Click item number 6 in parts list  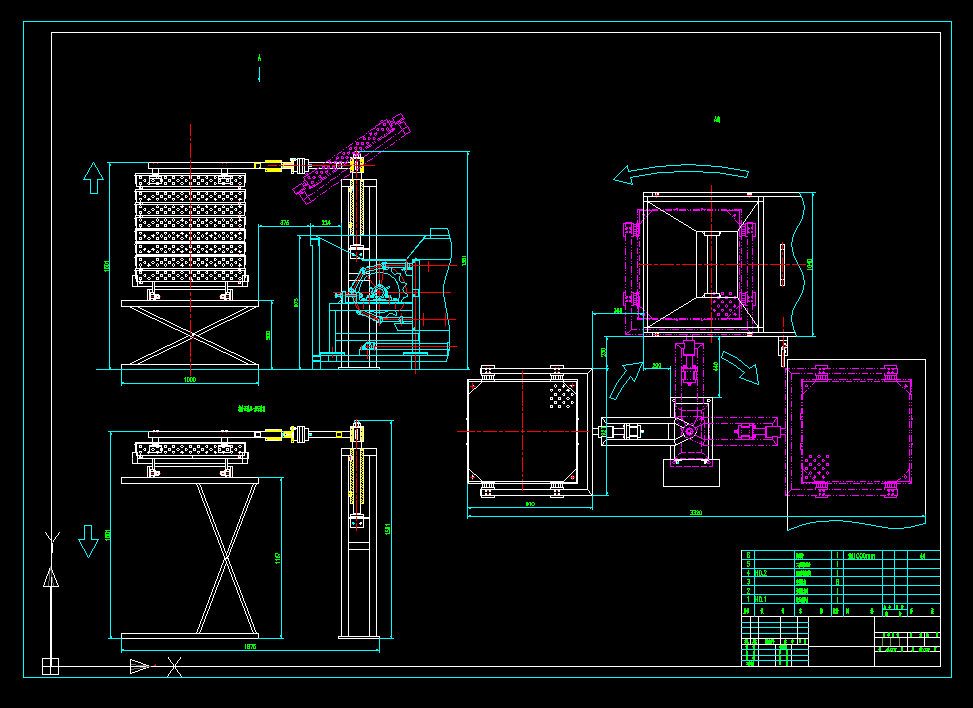[748, 556]
